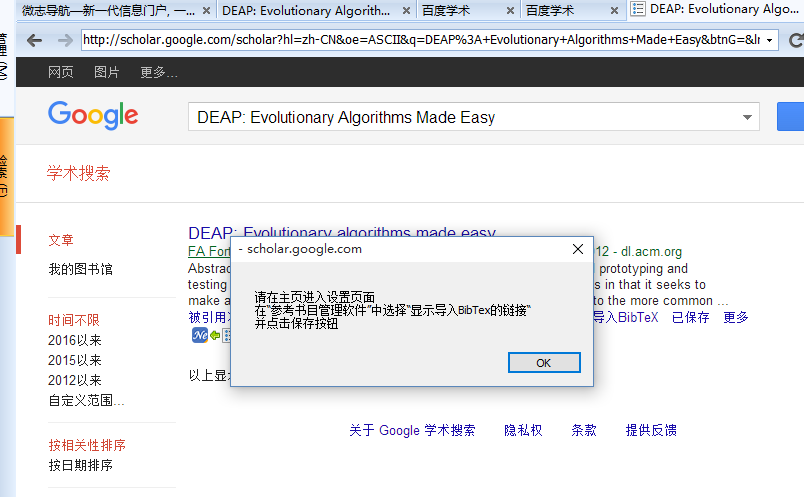Close the first 百度学术 tab

pos(510,11)
